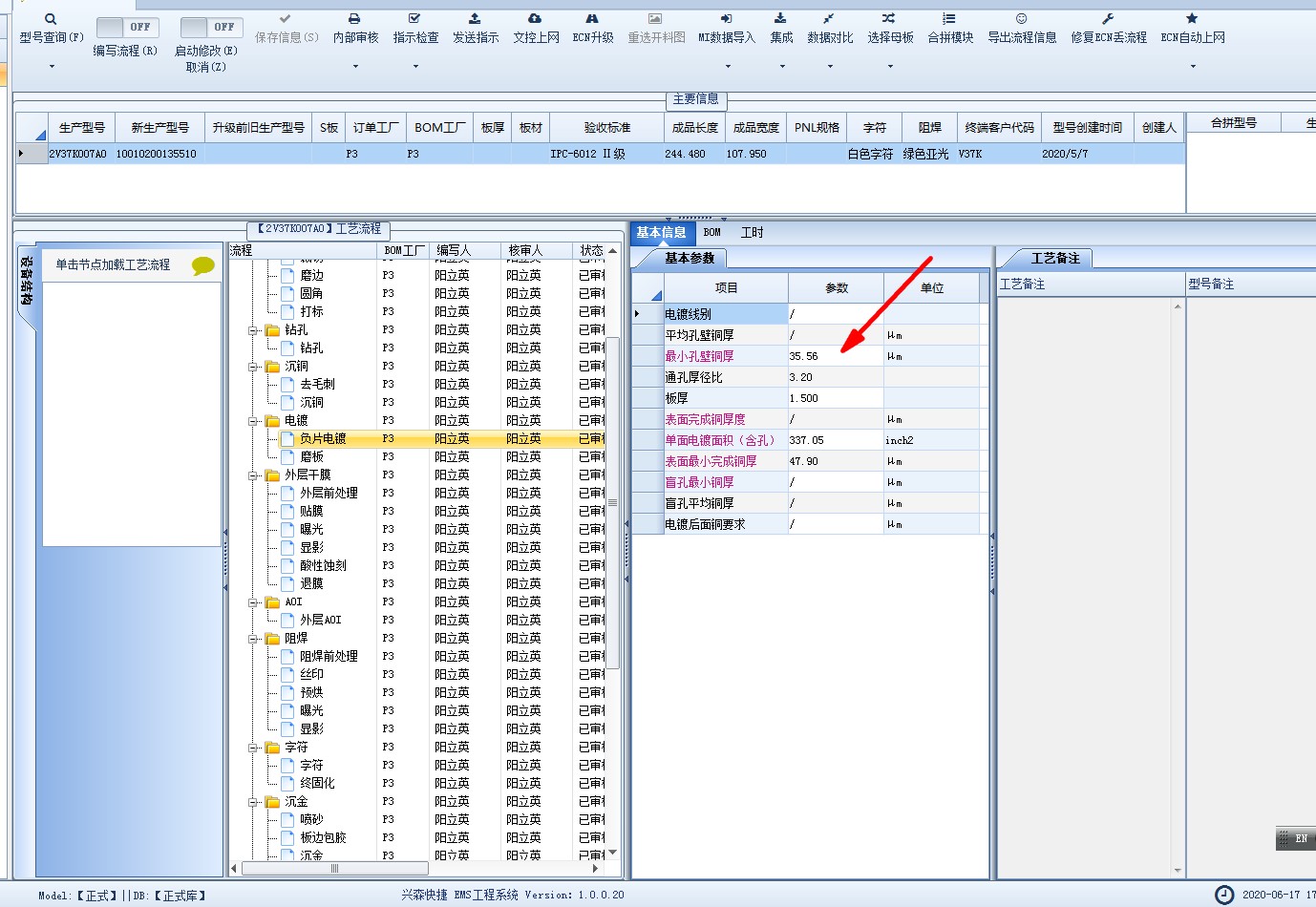
Task: Click the 表面最小完成铜厚 value 47.90
Action: [x=836, y=461]
